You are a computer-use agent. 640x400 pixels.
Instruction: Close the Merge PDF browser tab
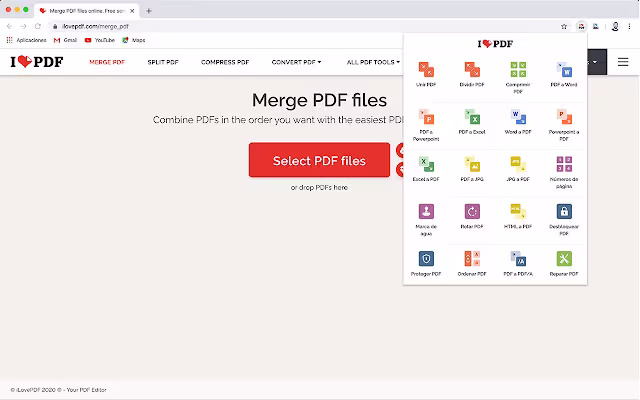[132, 11]
